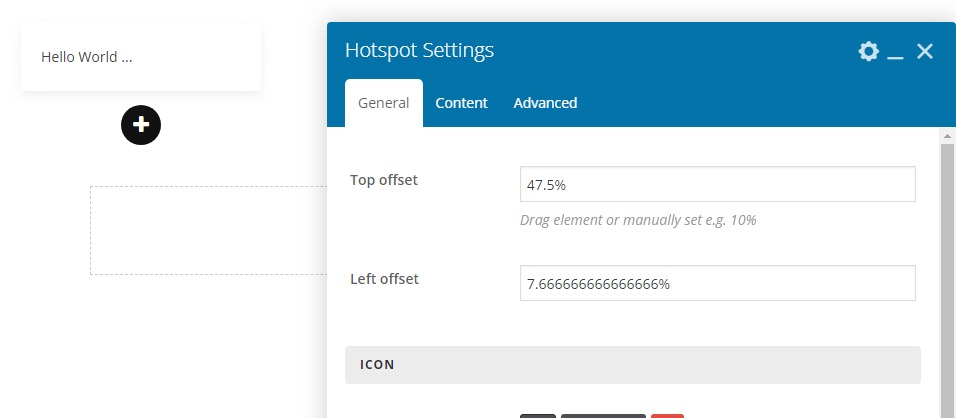Click the wide dark button below ICON
This screenshot has height=418, width=956.
click(603, 415)
